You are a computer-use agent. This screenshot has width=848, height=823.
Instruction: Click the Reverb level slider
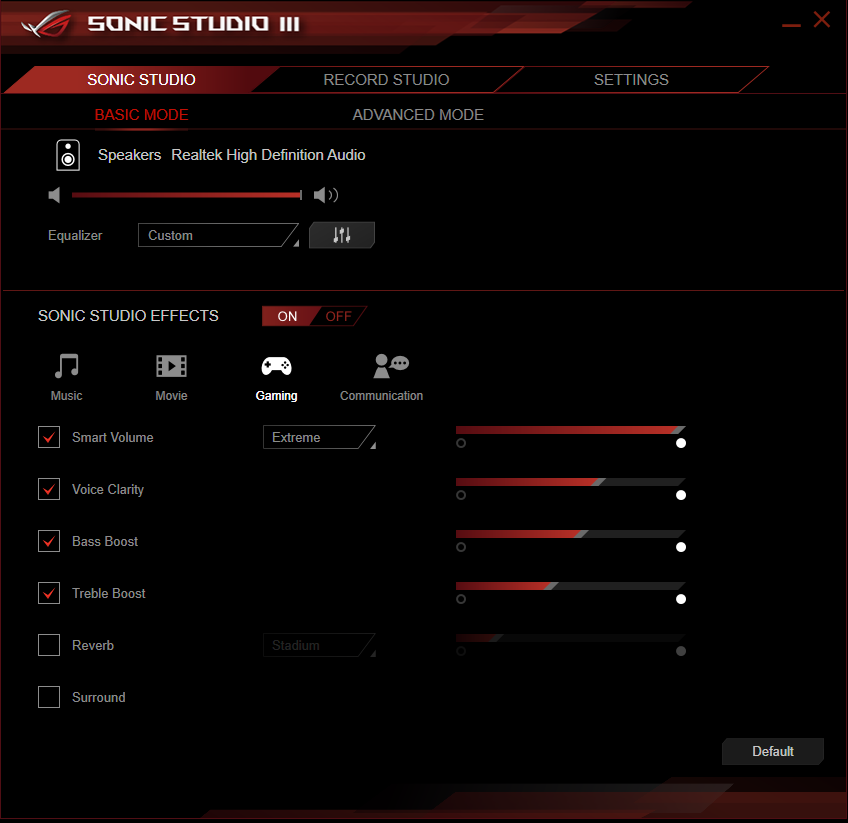coord(571,638)
